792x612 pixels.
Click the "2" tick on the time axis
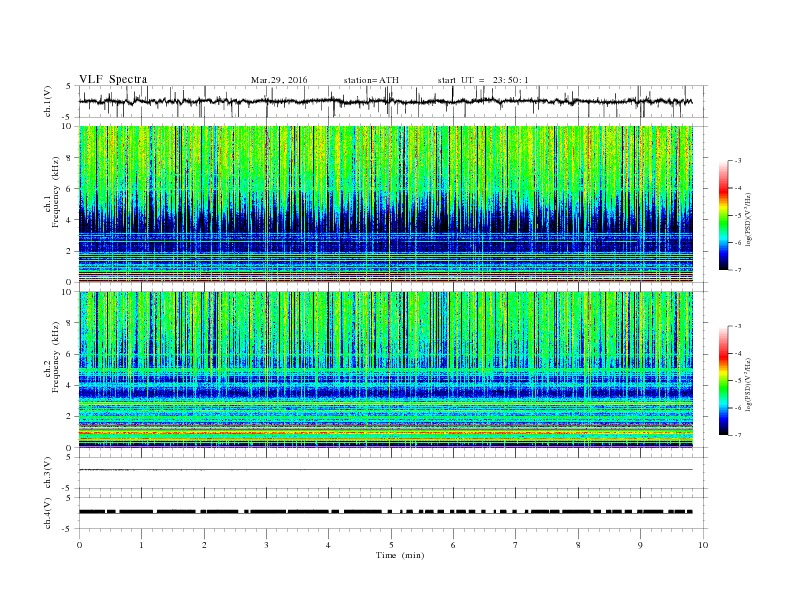click(204, 545)
